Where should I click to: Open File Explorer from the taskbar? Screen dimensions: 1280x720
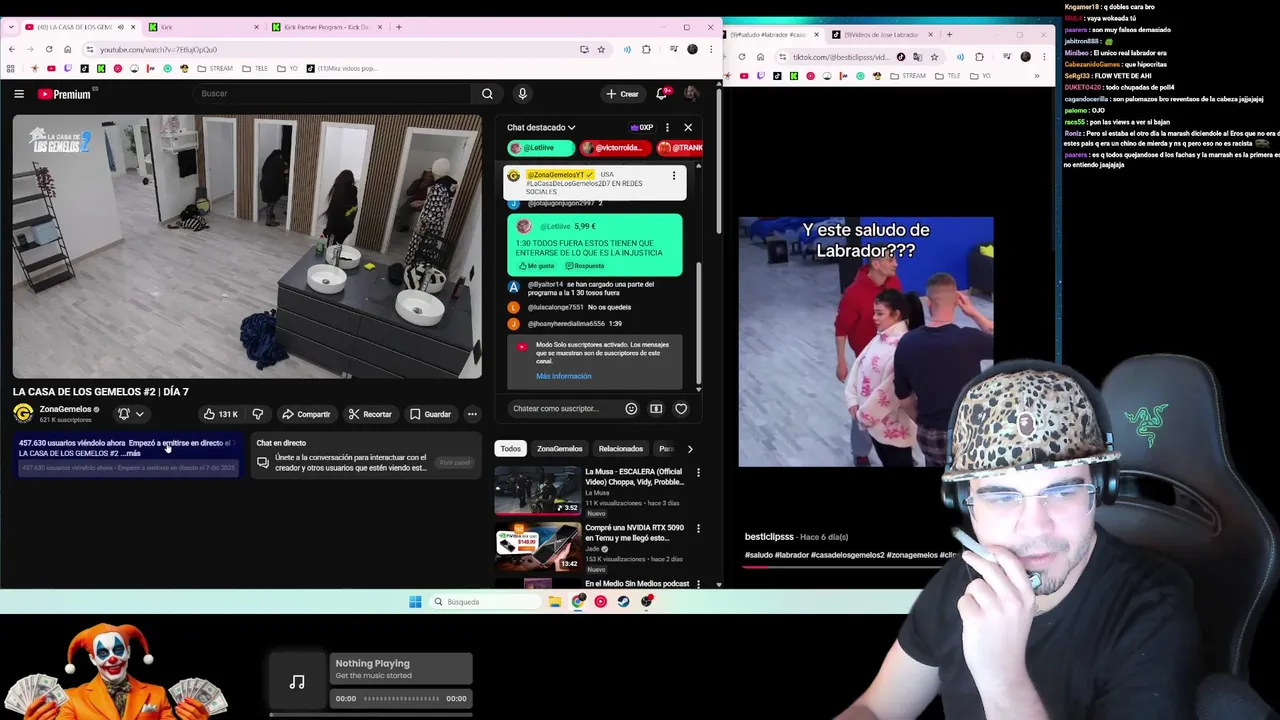click(555, 602)
